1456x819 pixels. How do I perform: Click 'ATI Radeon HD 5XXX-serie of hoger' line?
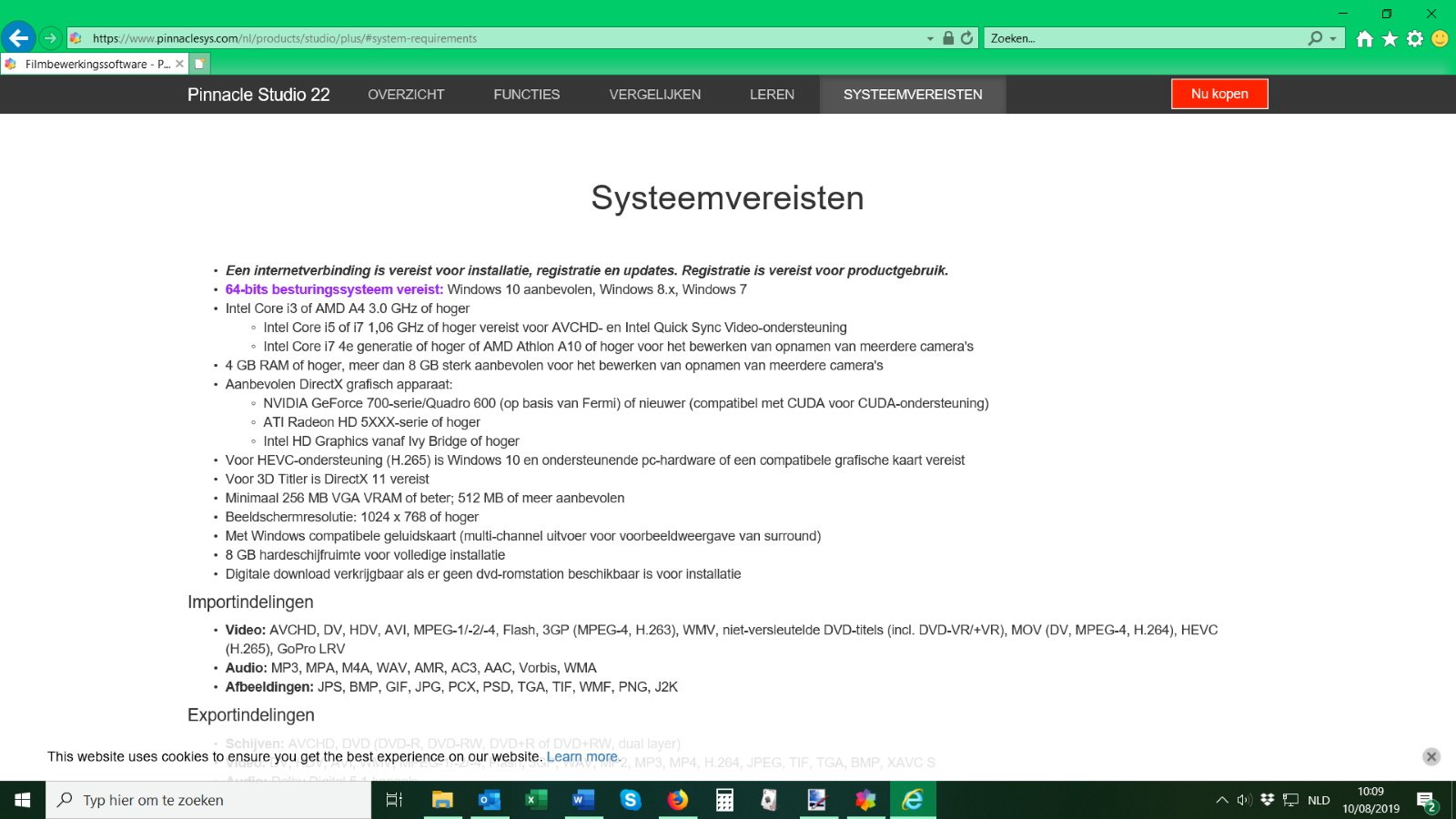(x=371, y=422)
